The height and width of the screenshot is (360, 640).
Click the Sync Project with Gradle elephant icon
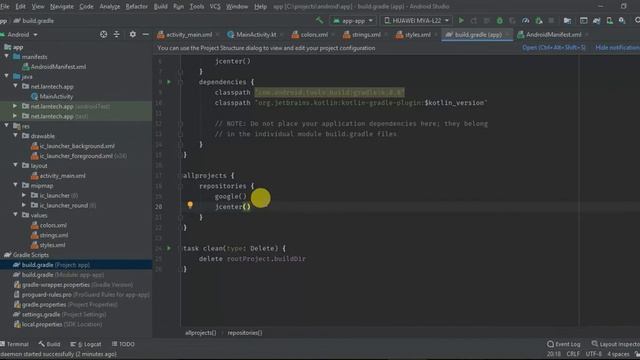click(x=596, y=20)
